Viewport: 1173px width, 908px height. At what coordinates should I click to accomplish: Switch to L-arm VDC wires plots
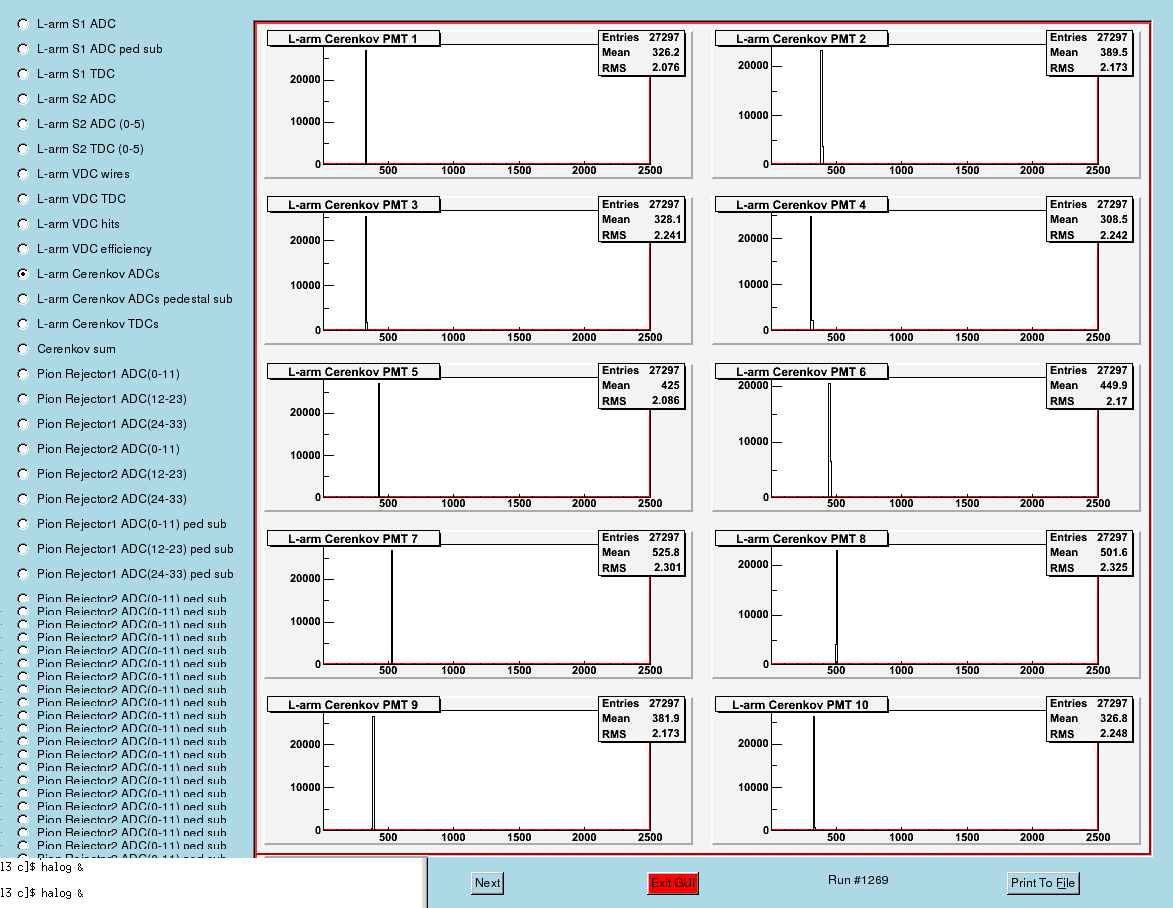tap(23, 174)
